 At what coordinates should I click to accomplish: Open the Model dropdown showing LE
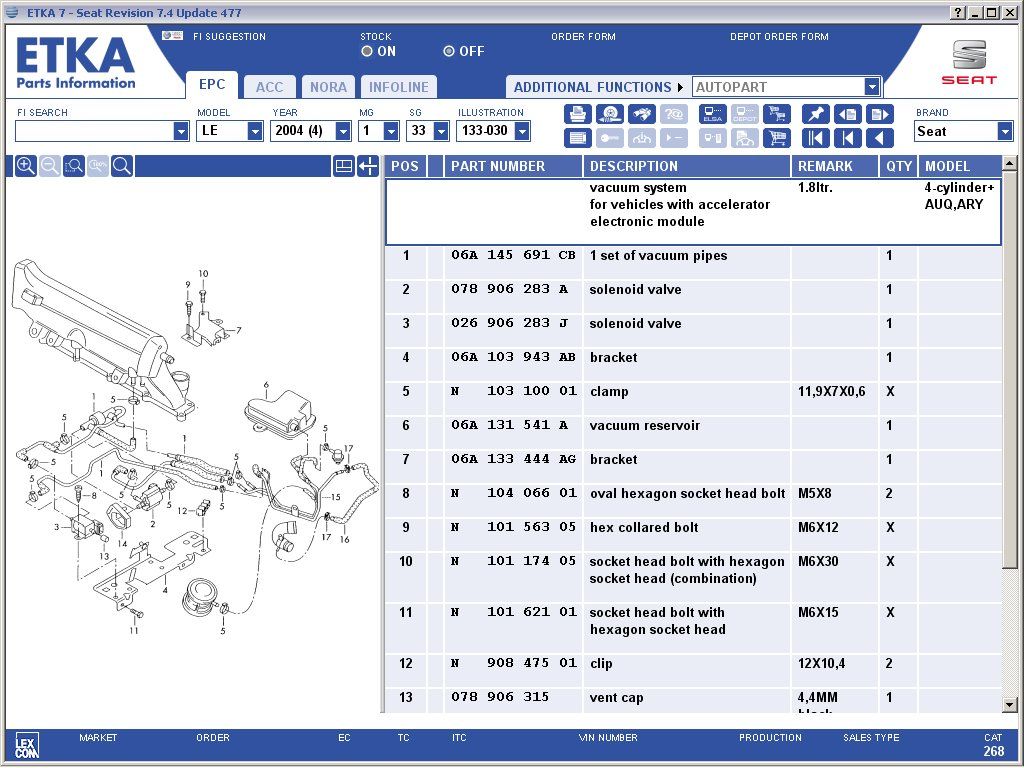(255, 131)
